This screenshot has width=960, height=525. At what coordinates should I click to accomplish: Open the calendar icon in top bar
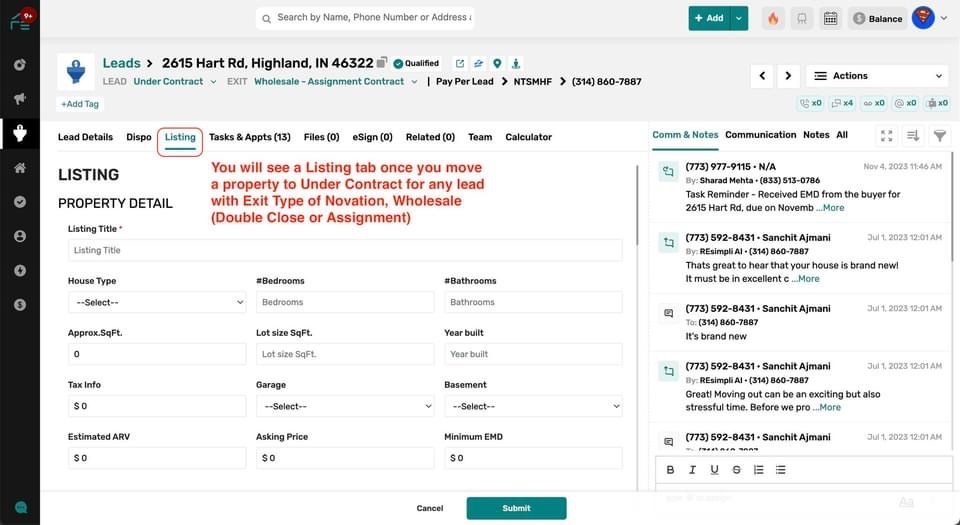tap(830, 18)
